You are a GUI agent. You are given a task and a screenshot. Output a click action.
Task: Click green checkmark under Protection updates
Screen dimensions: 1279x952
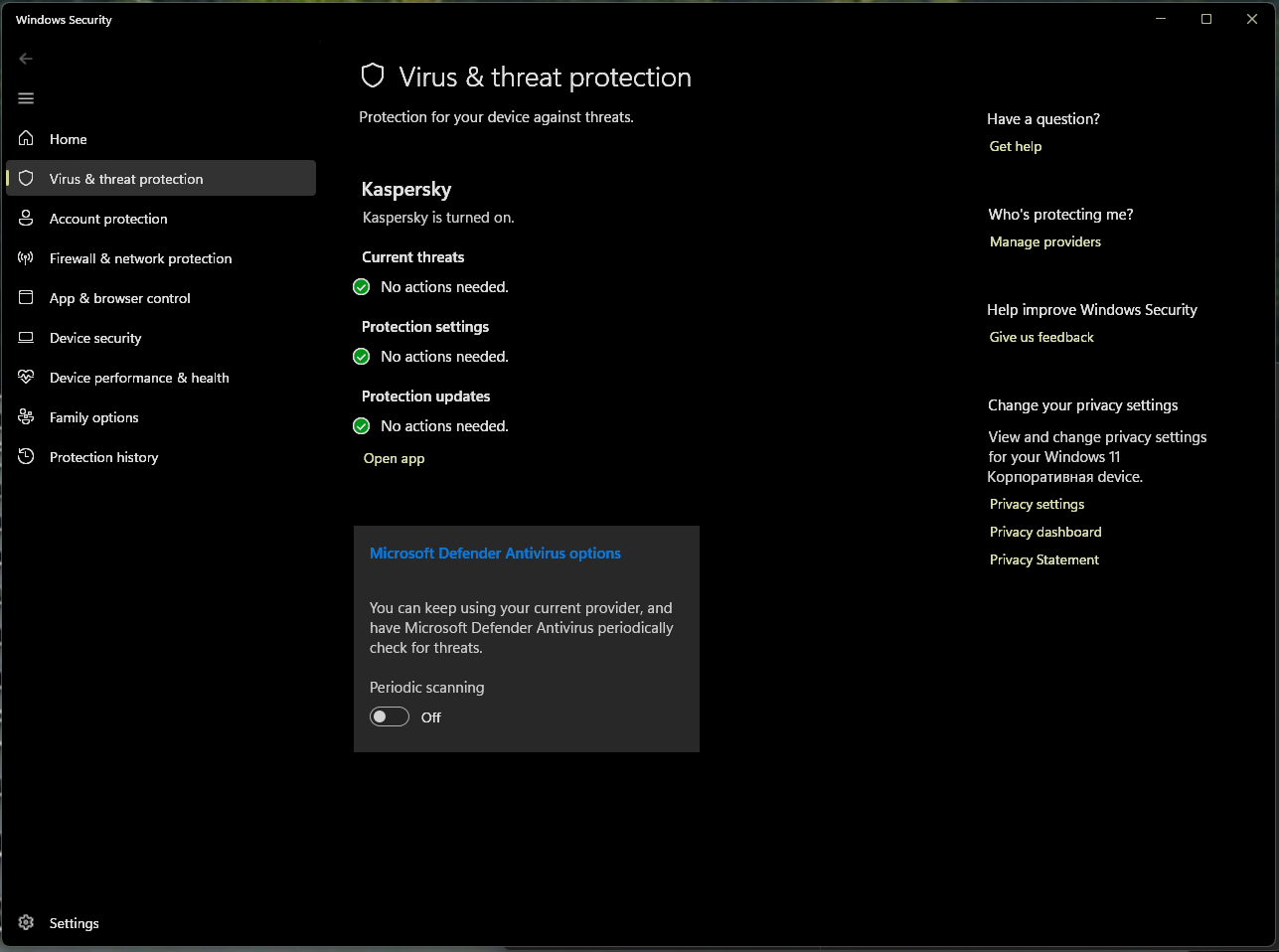362,426
